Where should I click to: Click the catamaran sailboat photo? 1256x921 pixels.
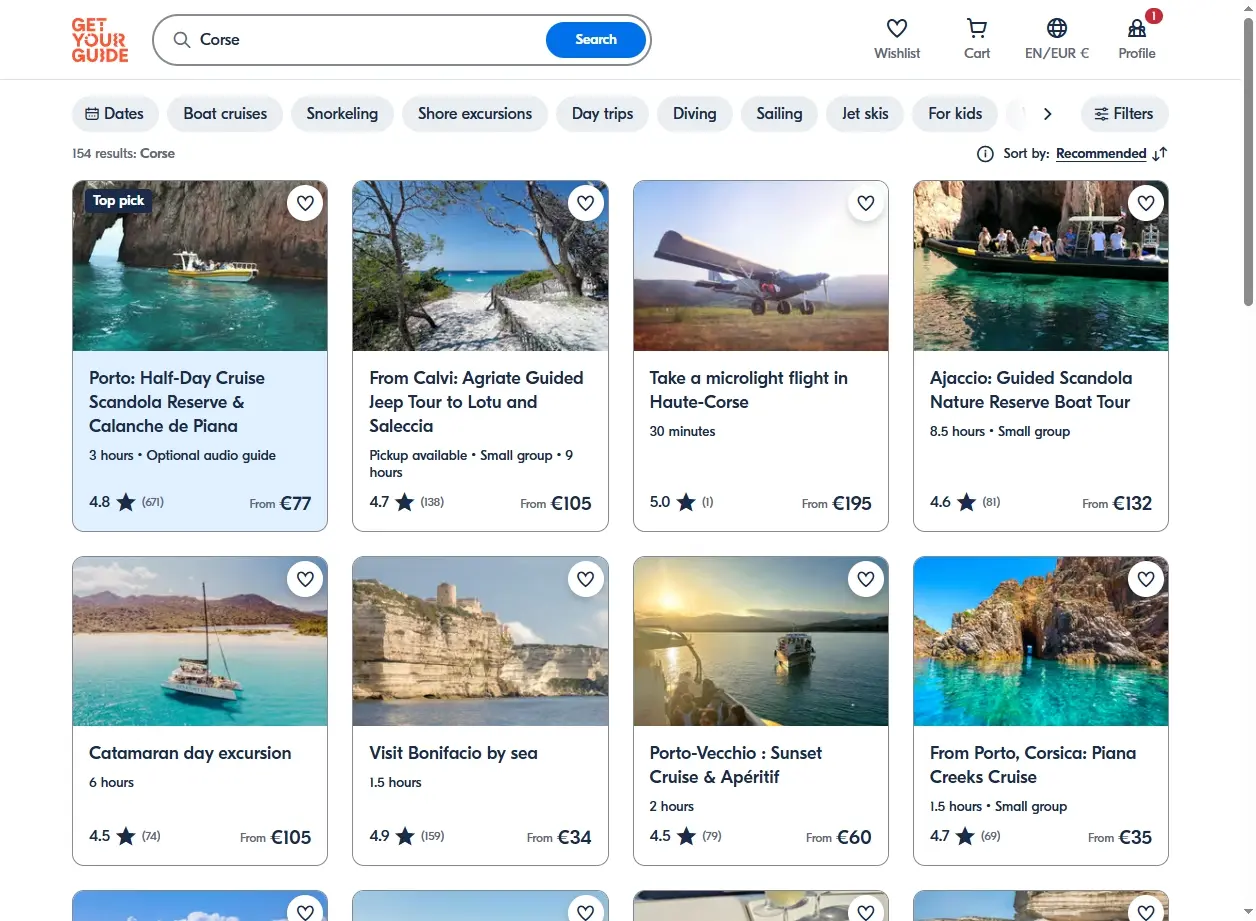tap(200, 641)
